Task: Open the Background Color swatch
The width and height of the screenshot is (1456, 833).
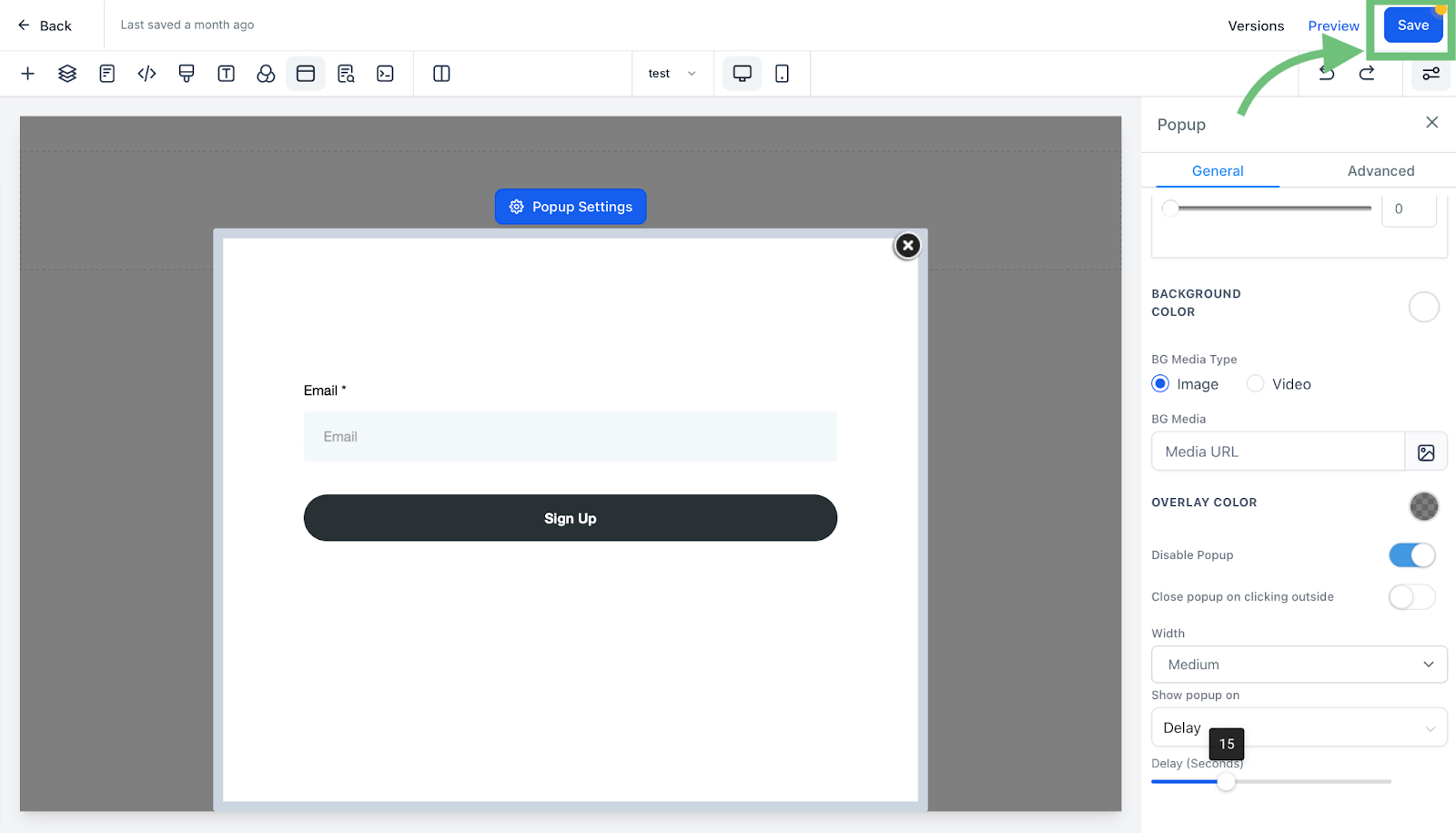Action: tap(1424, 307)
